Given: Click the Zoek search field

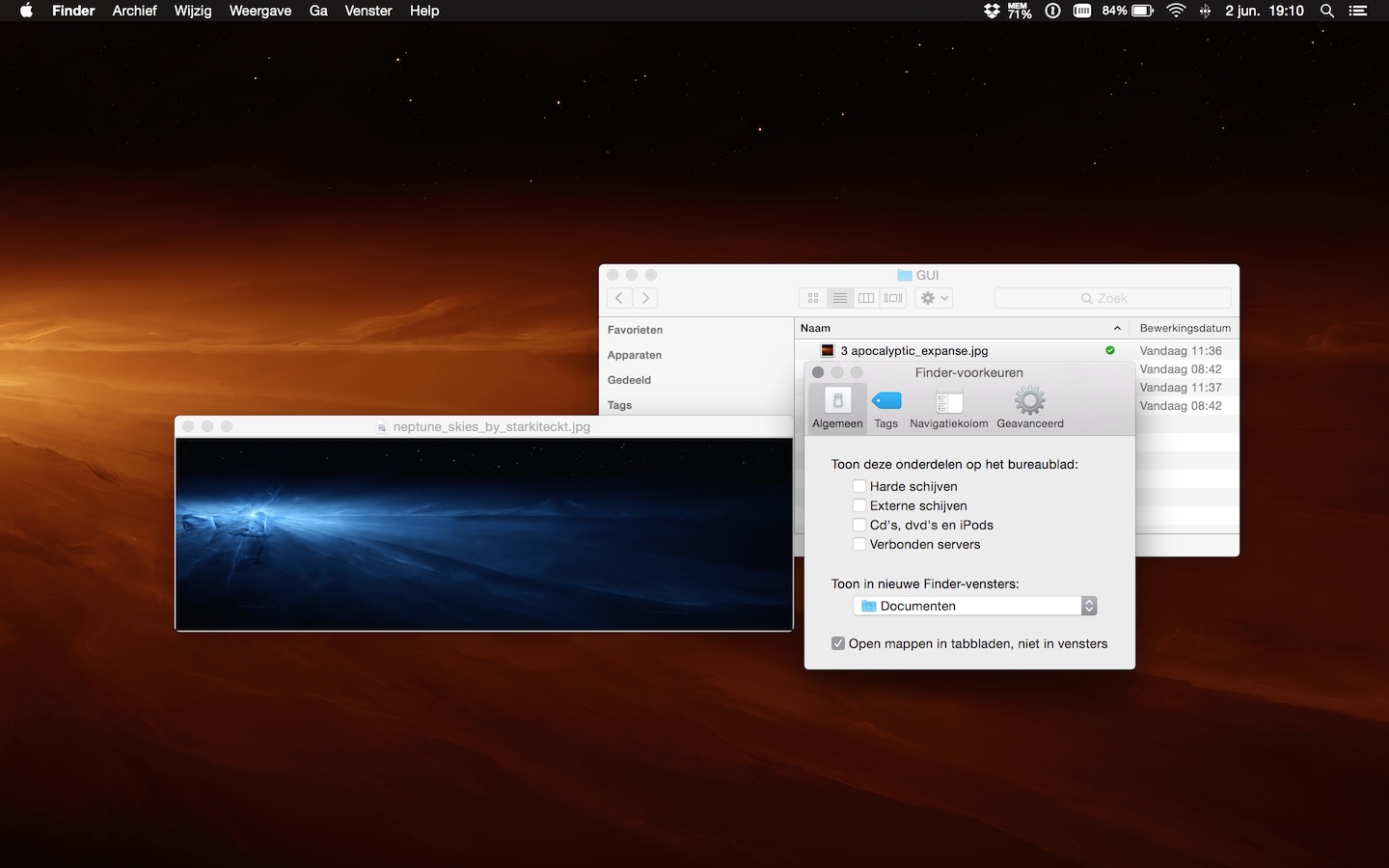Looking at the screenshot, I should (1113, 298).
